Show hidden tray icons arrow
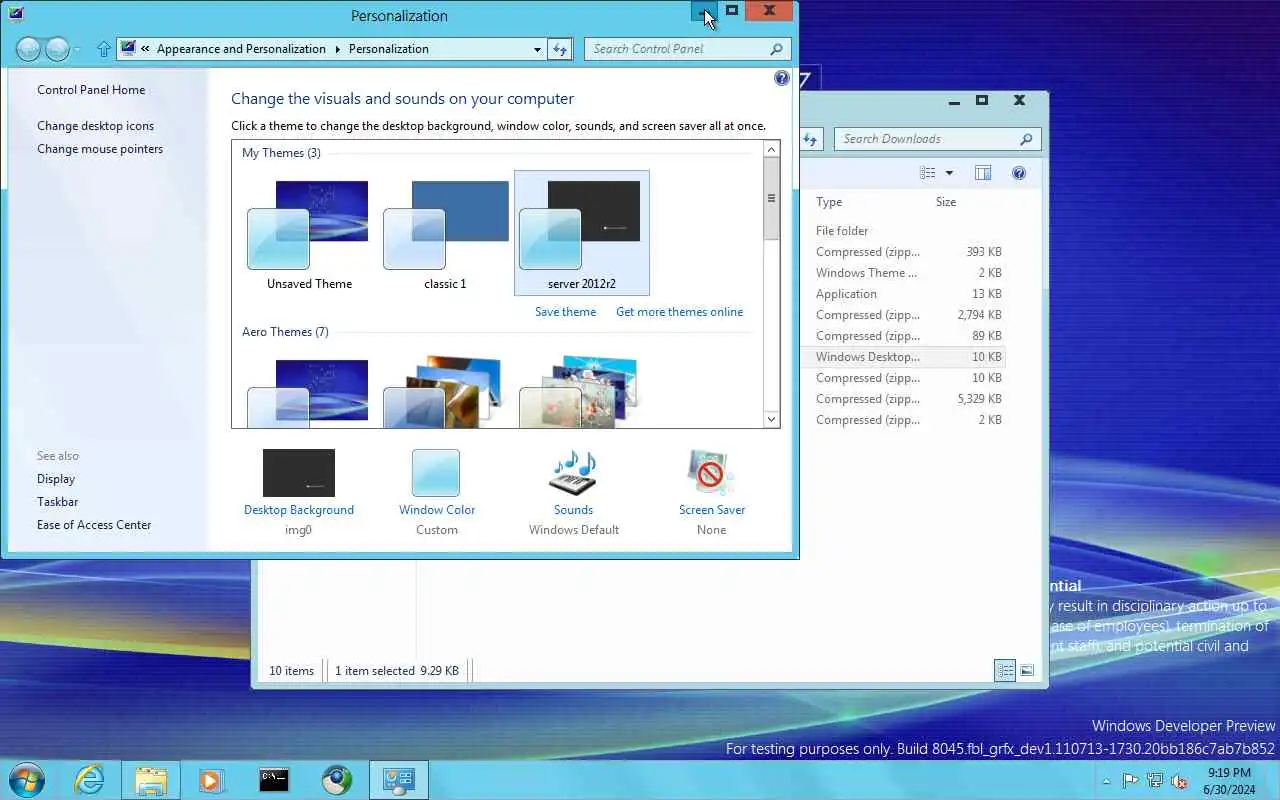Image resolution: width=1280 pixels, height=800 pixels. [x=1106, y=781]
